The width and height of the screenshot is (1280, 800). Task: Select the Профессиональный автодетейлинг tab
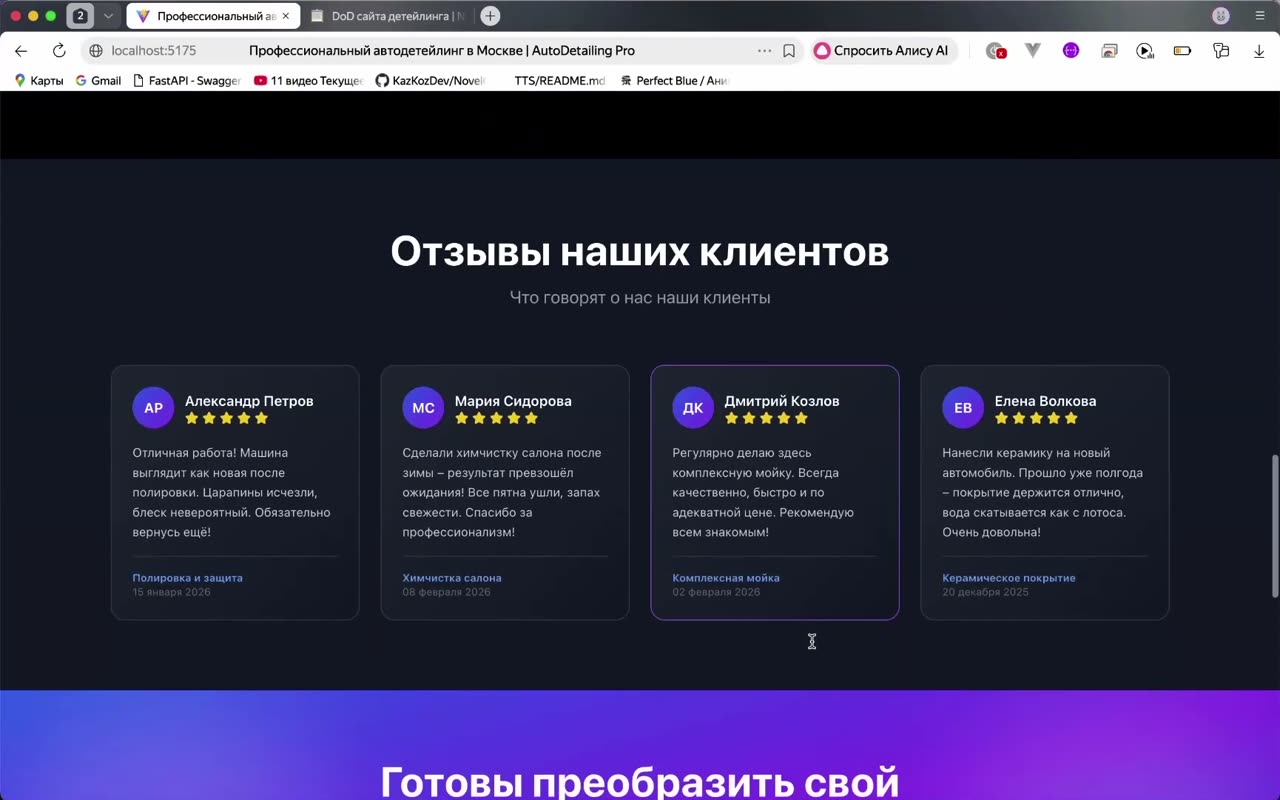[213, 16]
